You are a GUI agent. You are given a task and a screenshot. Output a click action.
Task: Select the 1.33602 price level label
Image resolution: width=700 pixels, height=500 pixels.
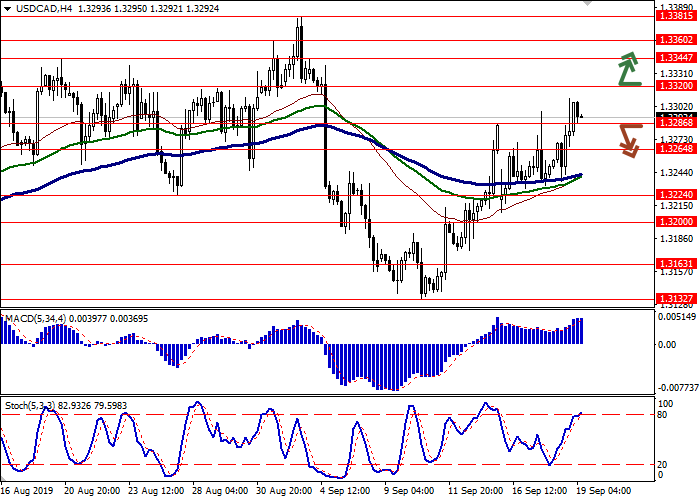click(x=671, y=40)
